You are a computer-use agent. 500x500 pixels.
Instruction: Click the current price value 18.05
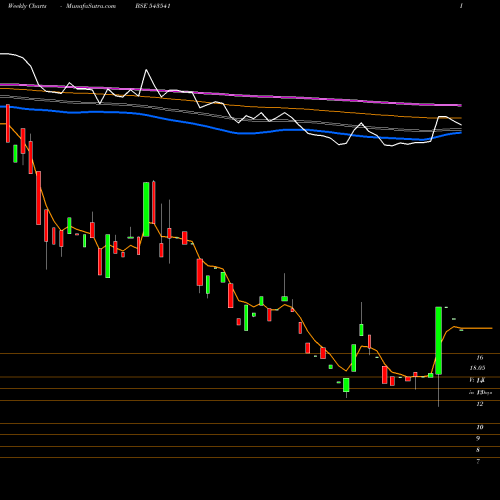pyautogui.click(x=477, y=368)
